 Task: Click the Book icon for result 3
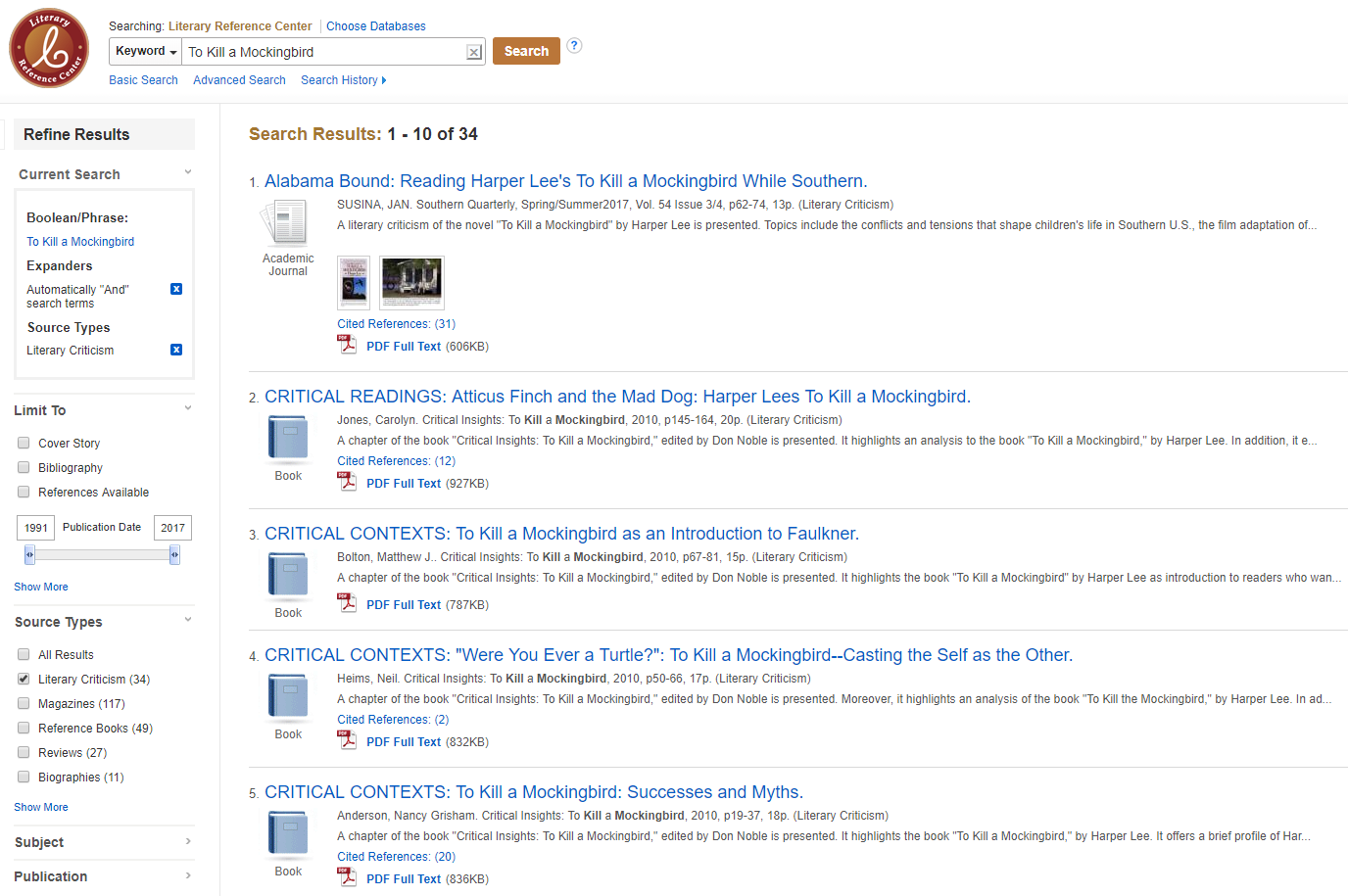pos(288,575)
